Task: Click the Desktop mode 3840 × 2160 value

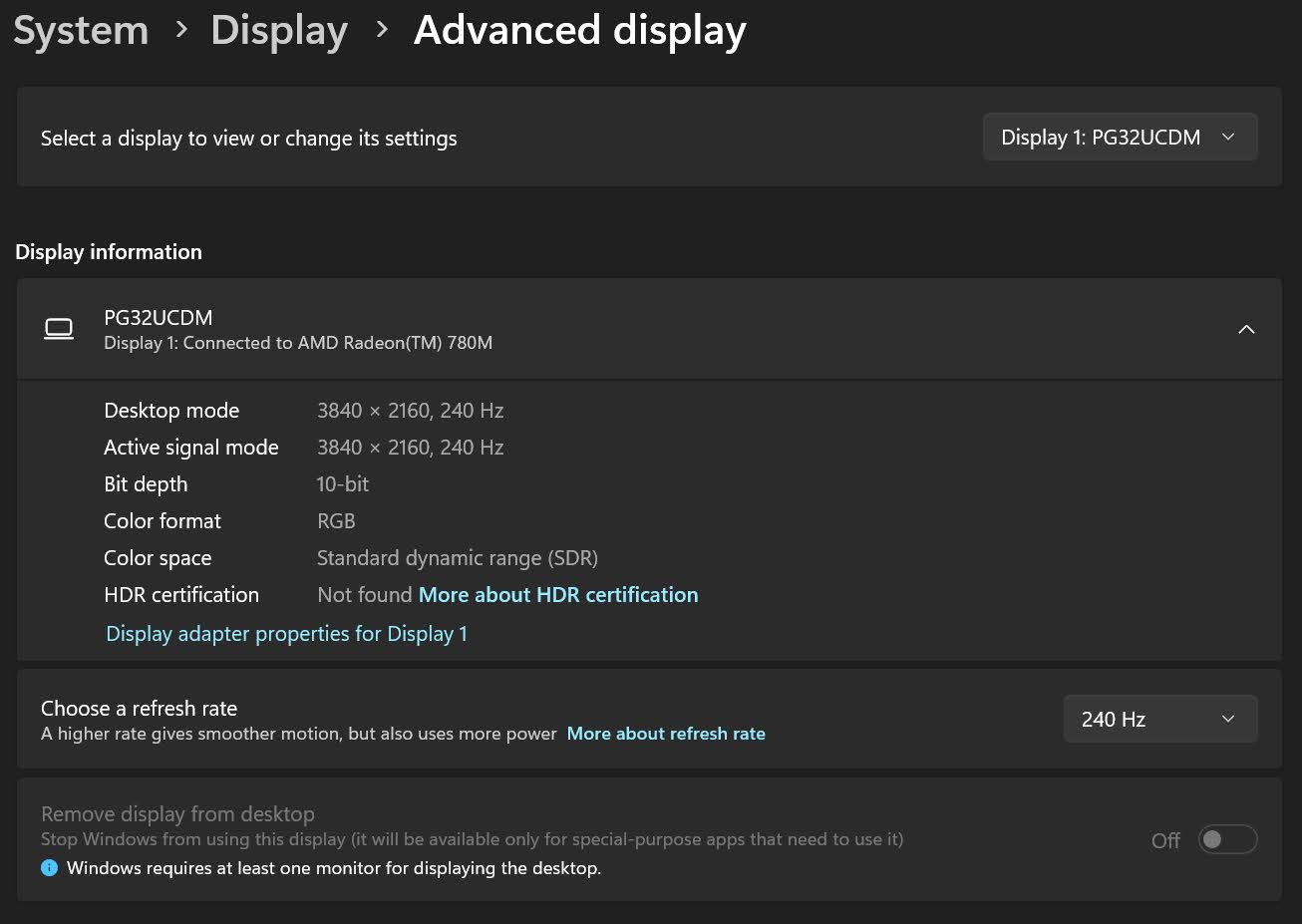Action: (410, 411)
